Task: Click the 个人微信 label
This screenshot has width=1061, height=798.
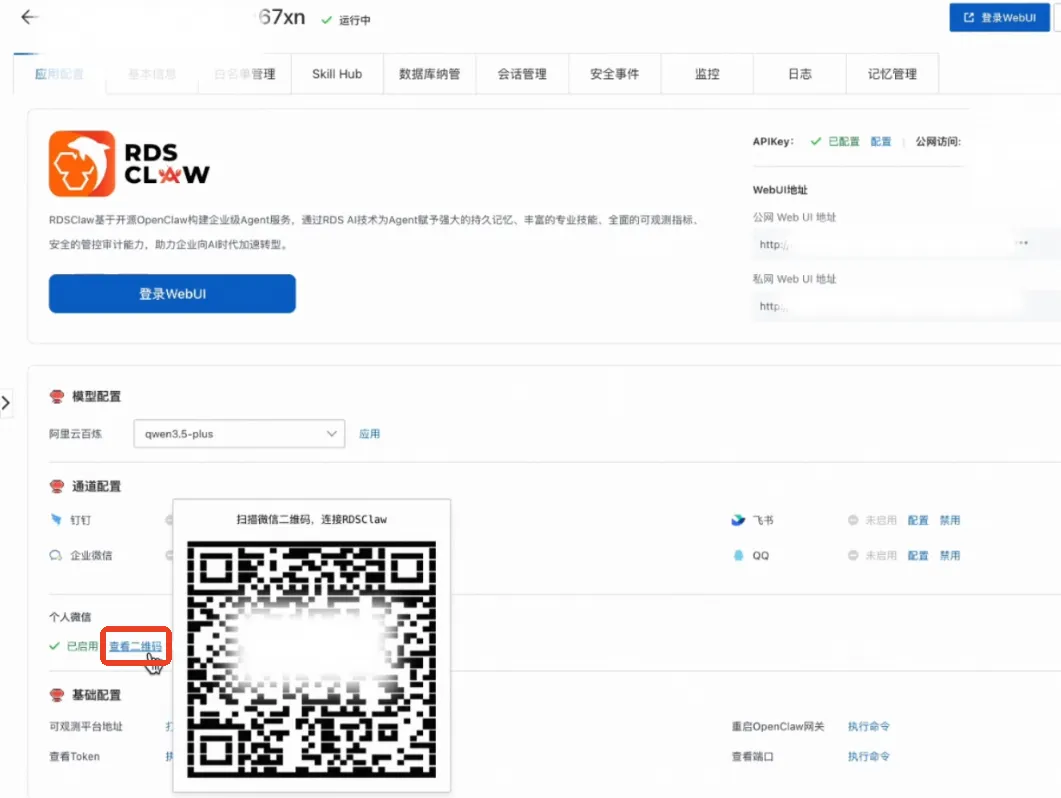Action: point(70,617)
